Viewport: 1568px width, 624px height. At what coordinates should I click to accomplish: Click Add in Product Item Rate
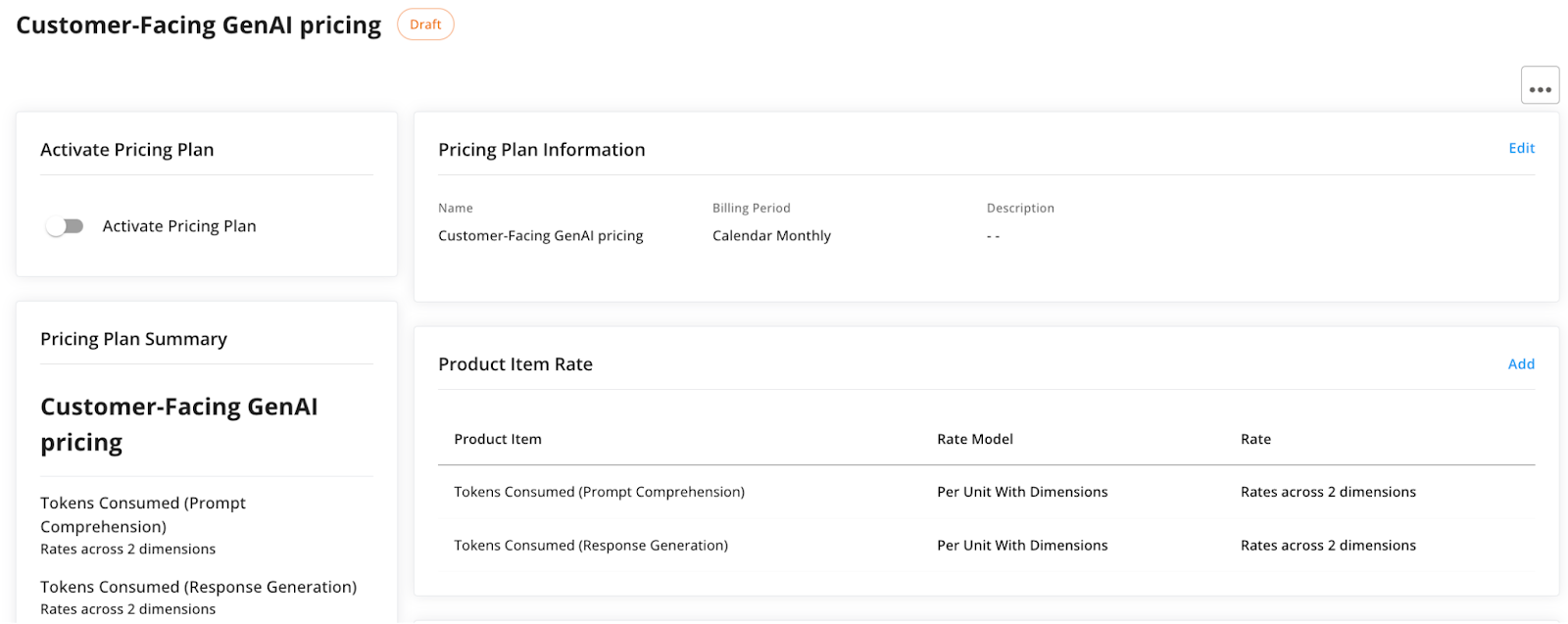1521,363
